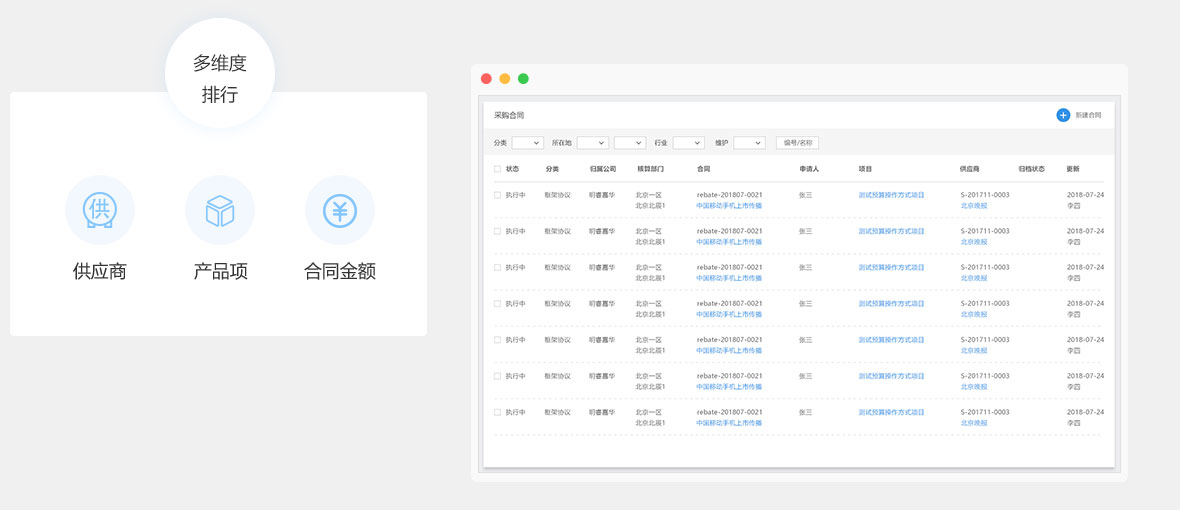1180x510 pixels.
Task: Open the 维护 filter dropdown
Action: click(x=749, y=143)
